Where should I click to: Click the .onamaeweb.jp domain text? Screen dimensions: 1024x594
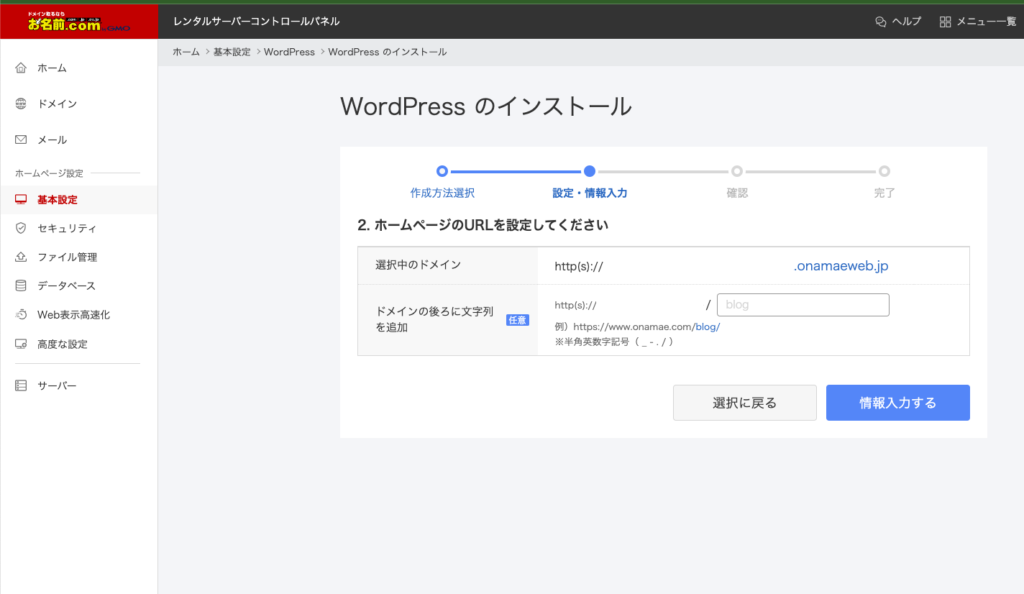click(841, 266)
